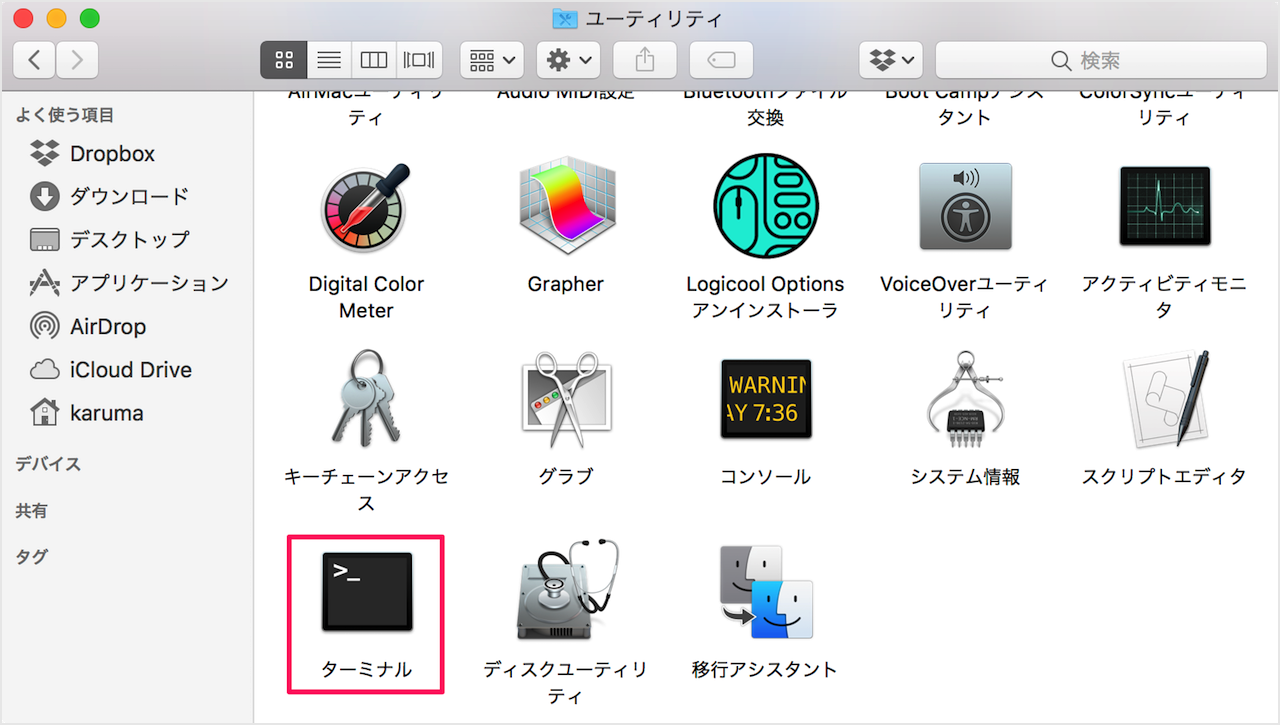Viewport: 1280px width, 725px height.
Task: Click the ユーティリティ folder icon in title bar
Action: click(565, 19)
